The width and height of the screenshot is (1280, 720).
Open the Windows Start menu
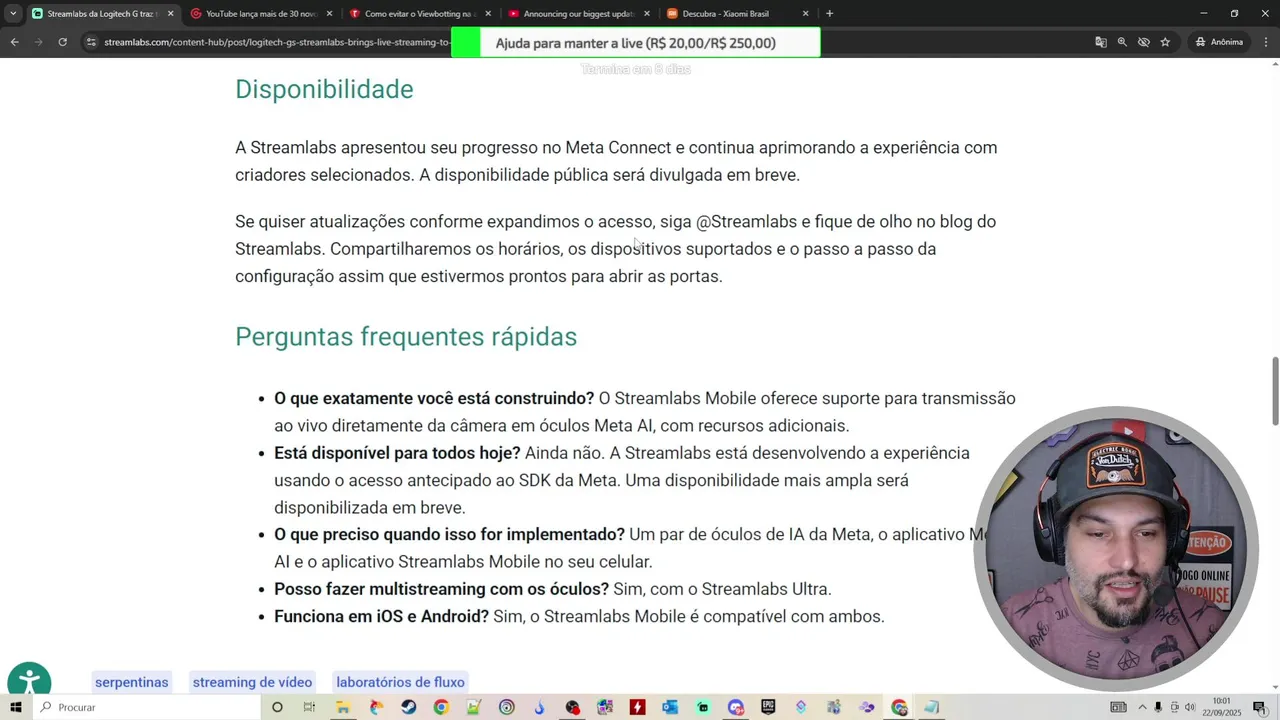[x=15, y=707]
